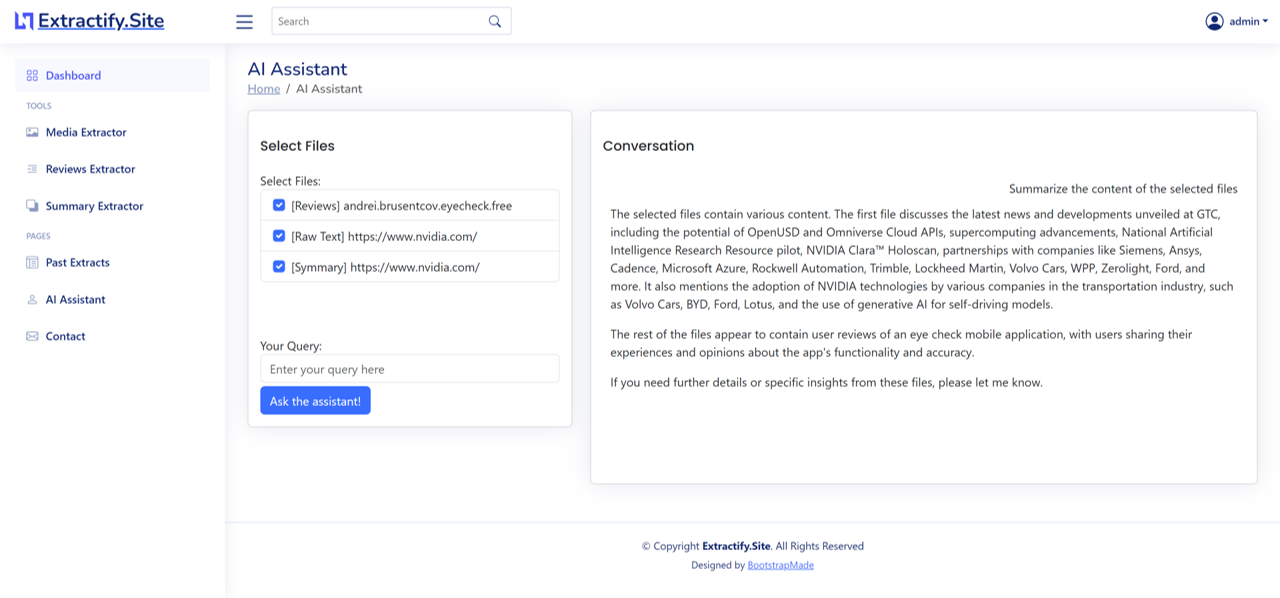Open Reviews Extractor in the sidebar
The height and width of the screenshot is (598, 1280).
click(x=112, y=169)
